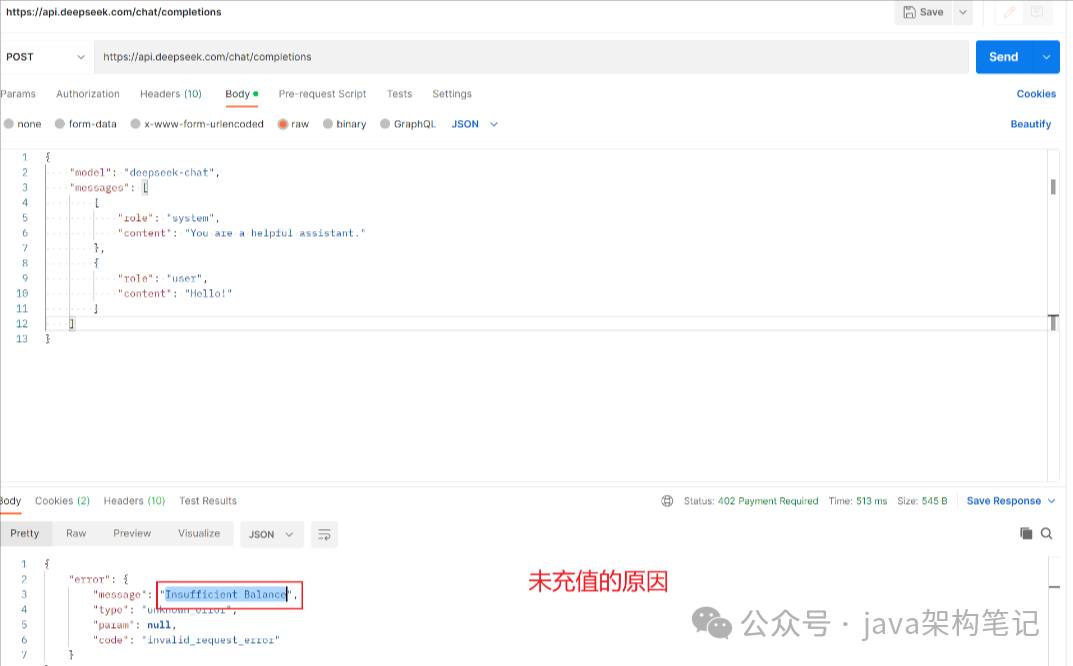Search the response with the magnifier icon
This screenshot has height=666, width=1073.
pyautogui.click(x=1046, y=533)
